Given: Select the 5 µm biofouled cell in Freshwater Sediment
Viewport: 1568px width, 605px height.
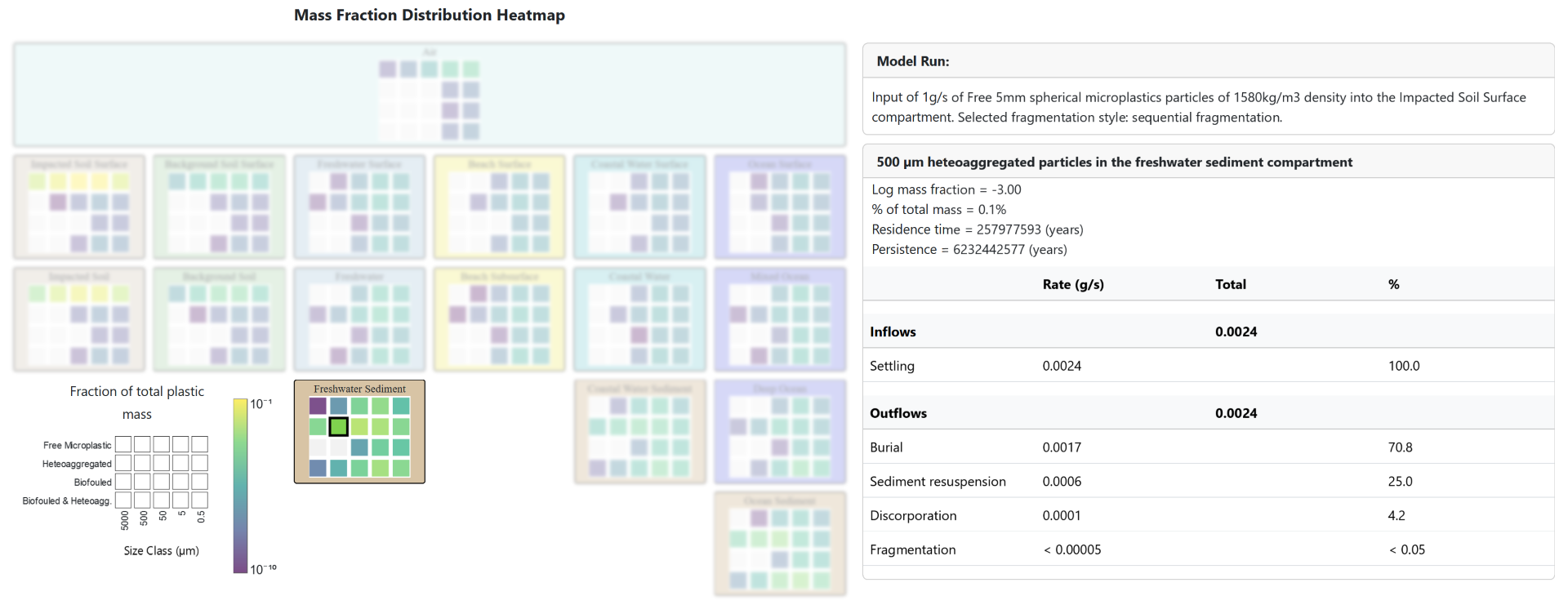Looking at the screenshot, I should click(381, 447).
